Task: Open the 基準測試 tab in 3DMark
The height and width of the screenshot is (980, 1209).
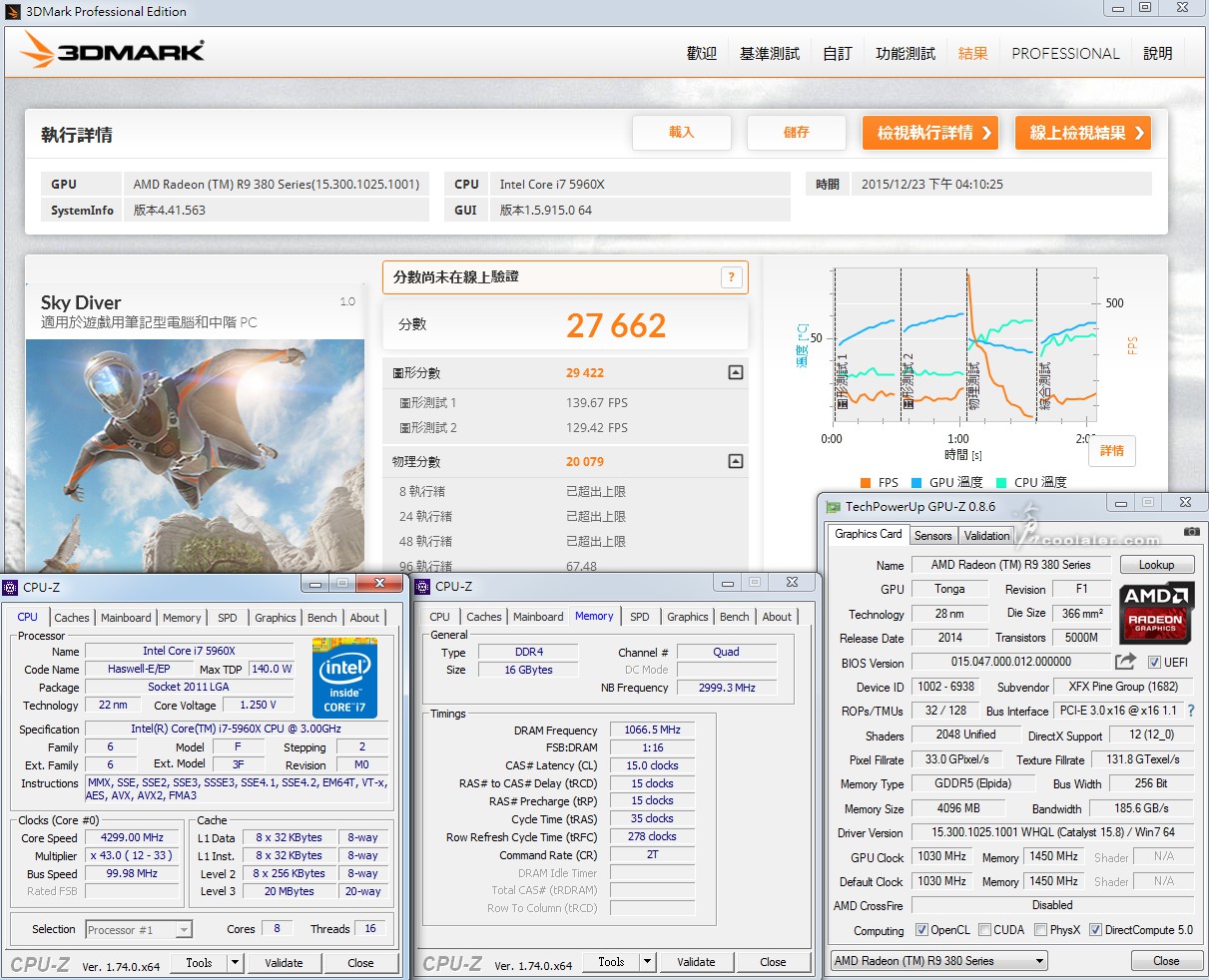Action: [770, 54]
